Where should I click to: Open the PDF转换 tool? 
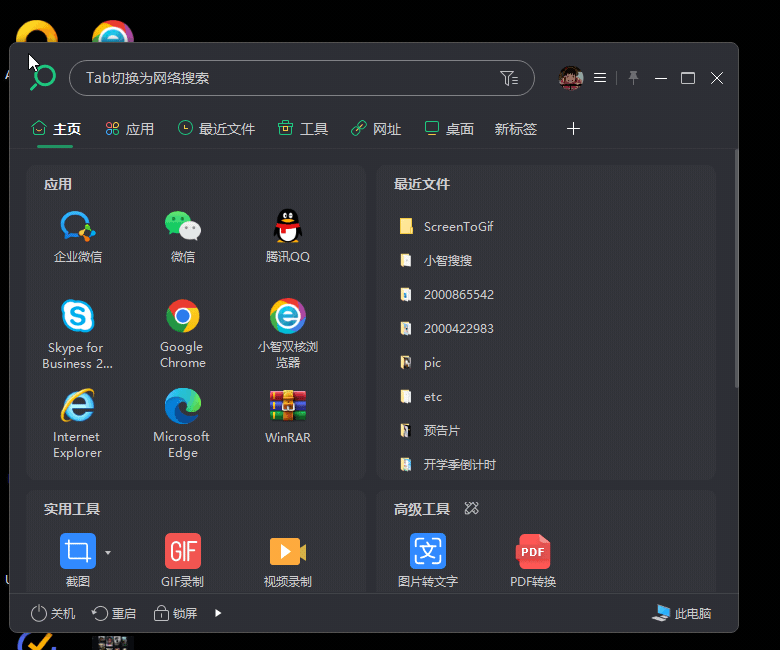[533, 551]
